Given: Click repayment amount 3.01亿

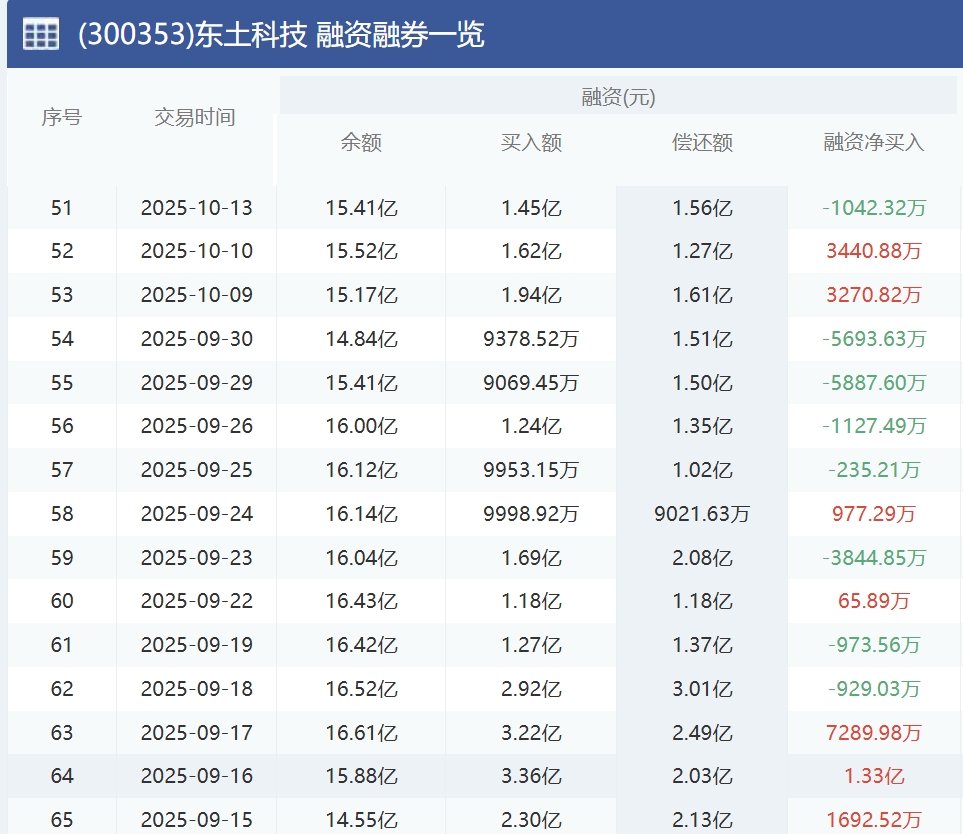Looking at the screenshot, I should click(x=702, y=688).
